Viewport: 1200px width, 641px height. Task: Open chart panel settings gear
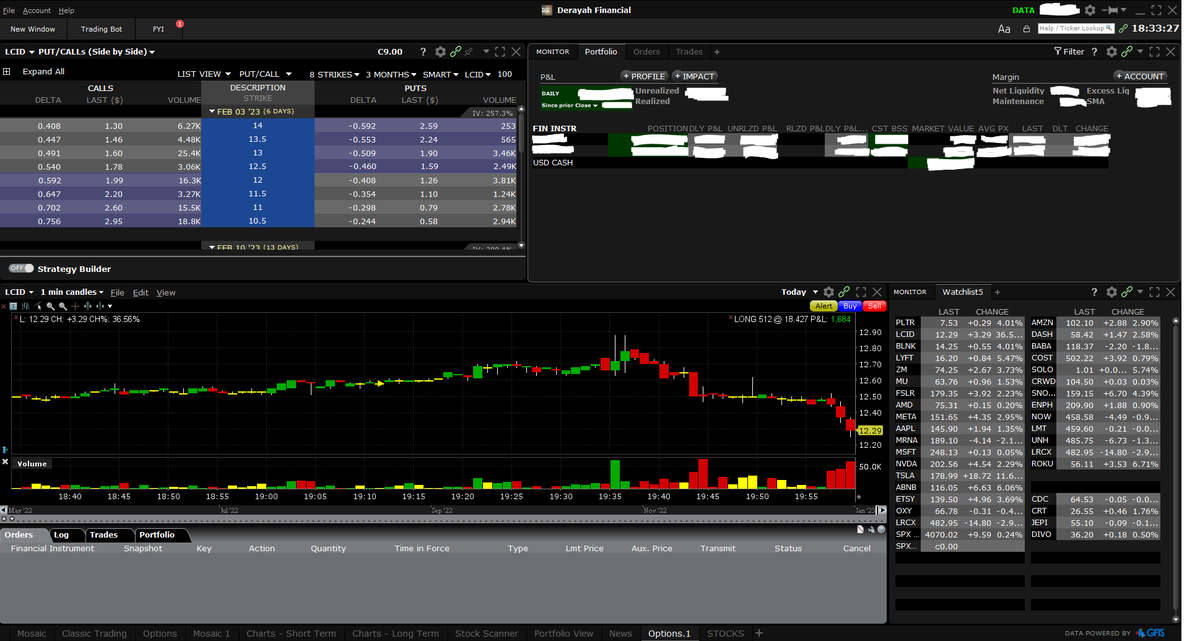click(x=829, y=292)
